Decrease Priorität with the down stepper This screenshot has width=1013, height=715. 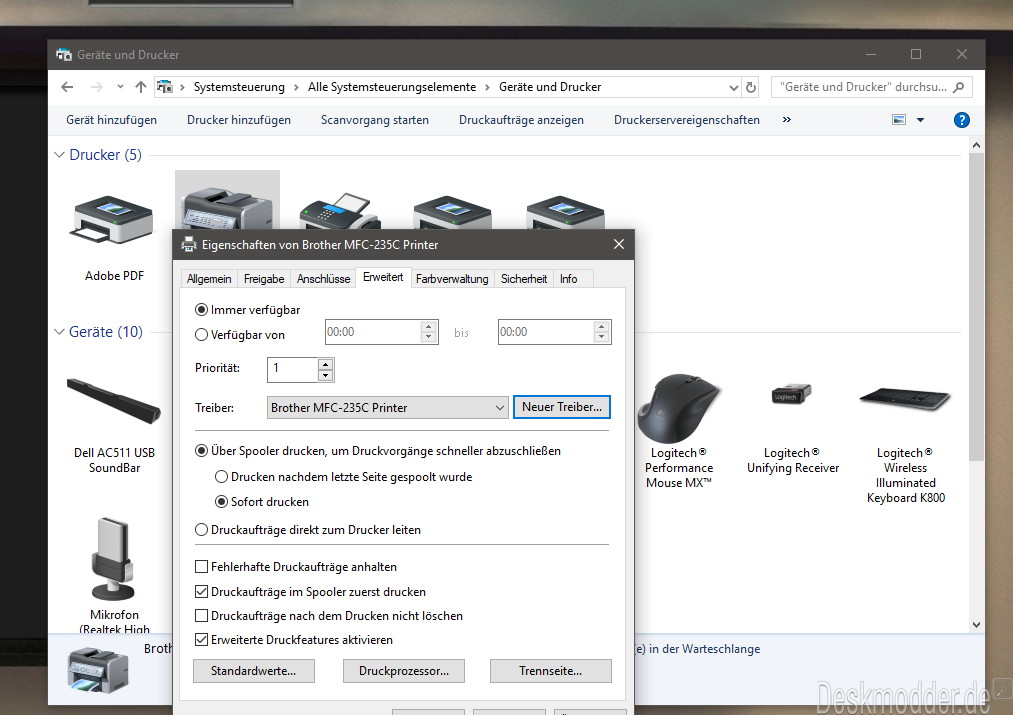click(x=326, y=375)
